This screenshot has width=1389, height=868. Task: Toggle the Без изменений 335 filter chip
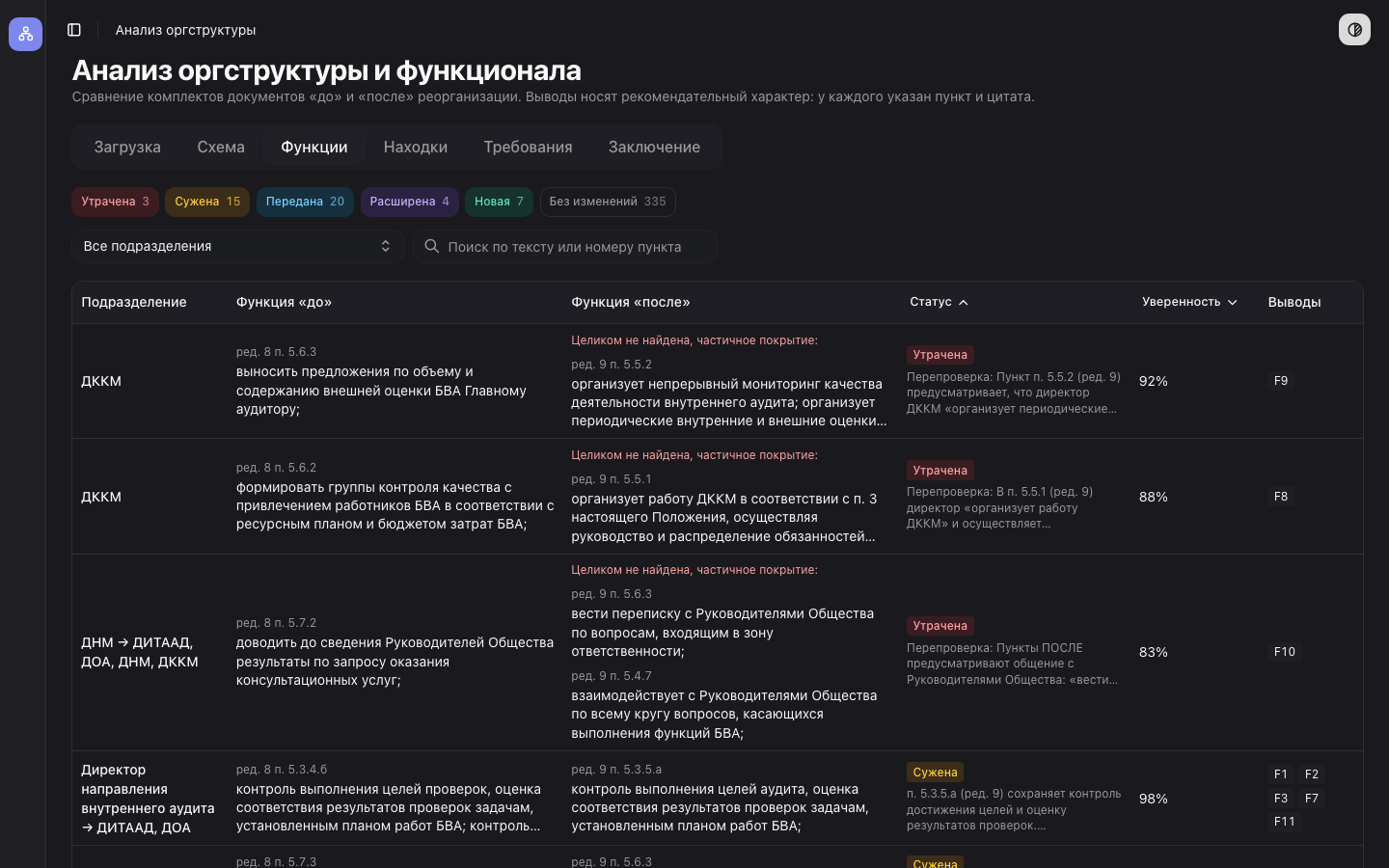(608, 202)
